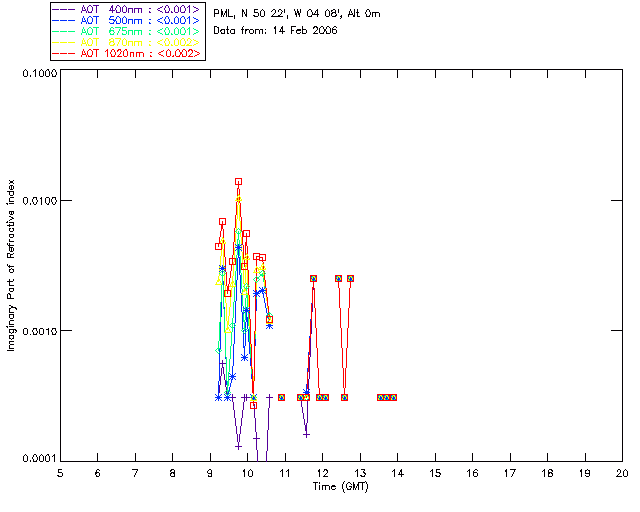Click the AOT 400nm legend entry
The height and width of the screenshot is (512, 640).
click(127, 9)
